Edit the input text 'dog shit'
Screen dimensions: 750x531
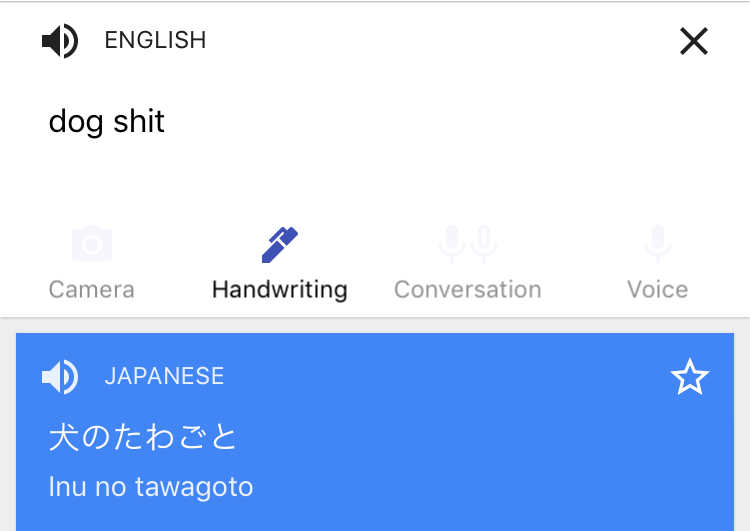tap(107, 122)
